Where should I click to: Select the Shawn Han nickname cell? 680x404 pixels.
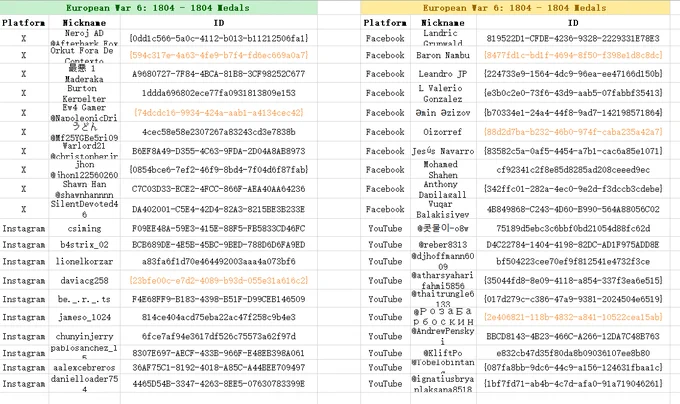[x=84, y=189]
